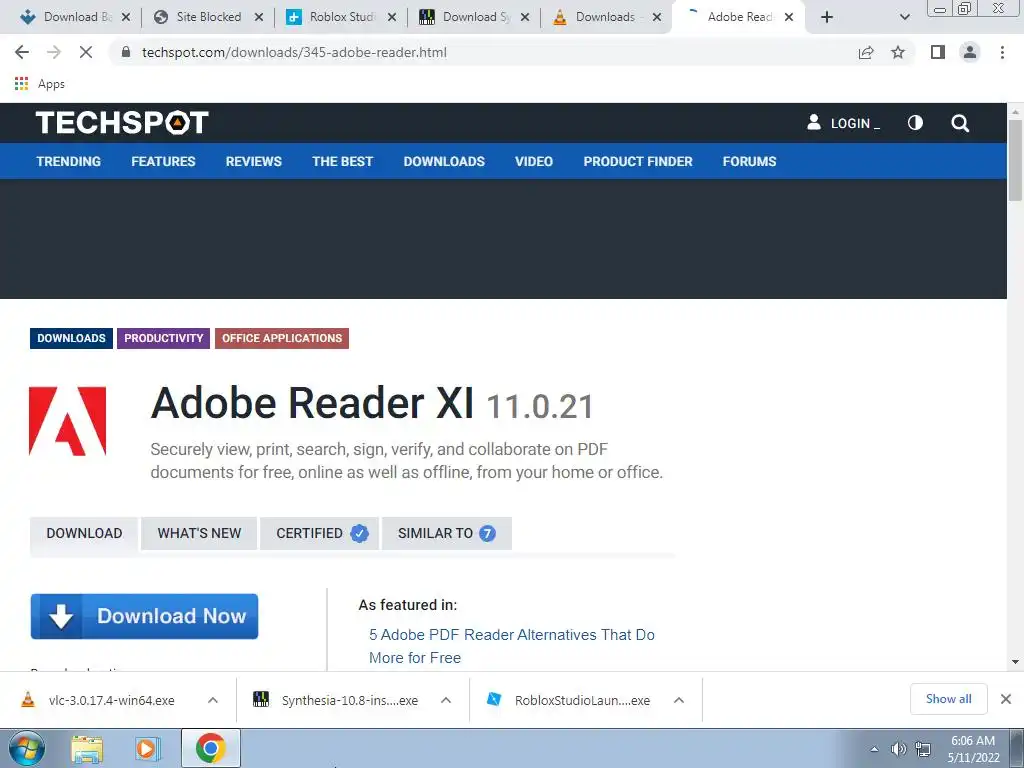Open the Apps bookmarks shortcut
Screen dimensions: 1024x768
pyautogui.click(x=39, y=84)
